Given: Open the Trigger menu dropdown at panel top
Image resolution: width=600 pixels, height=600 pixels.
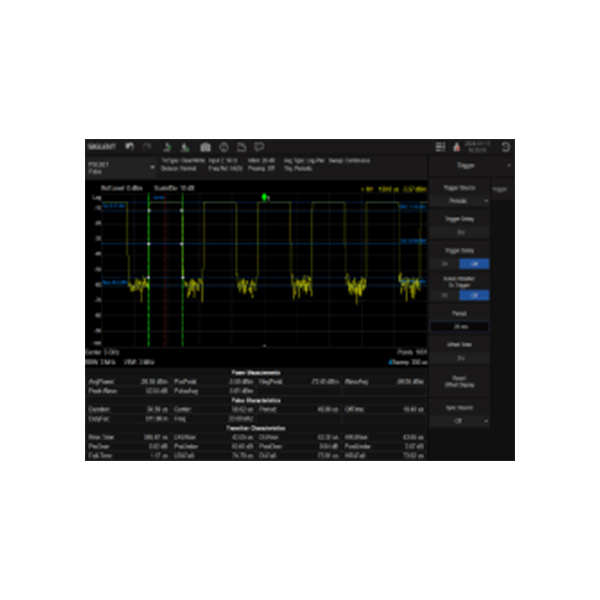Looking at the screenshot, I should [x=470, y=165].
